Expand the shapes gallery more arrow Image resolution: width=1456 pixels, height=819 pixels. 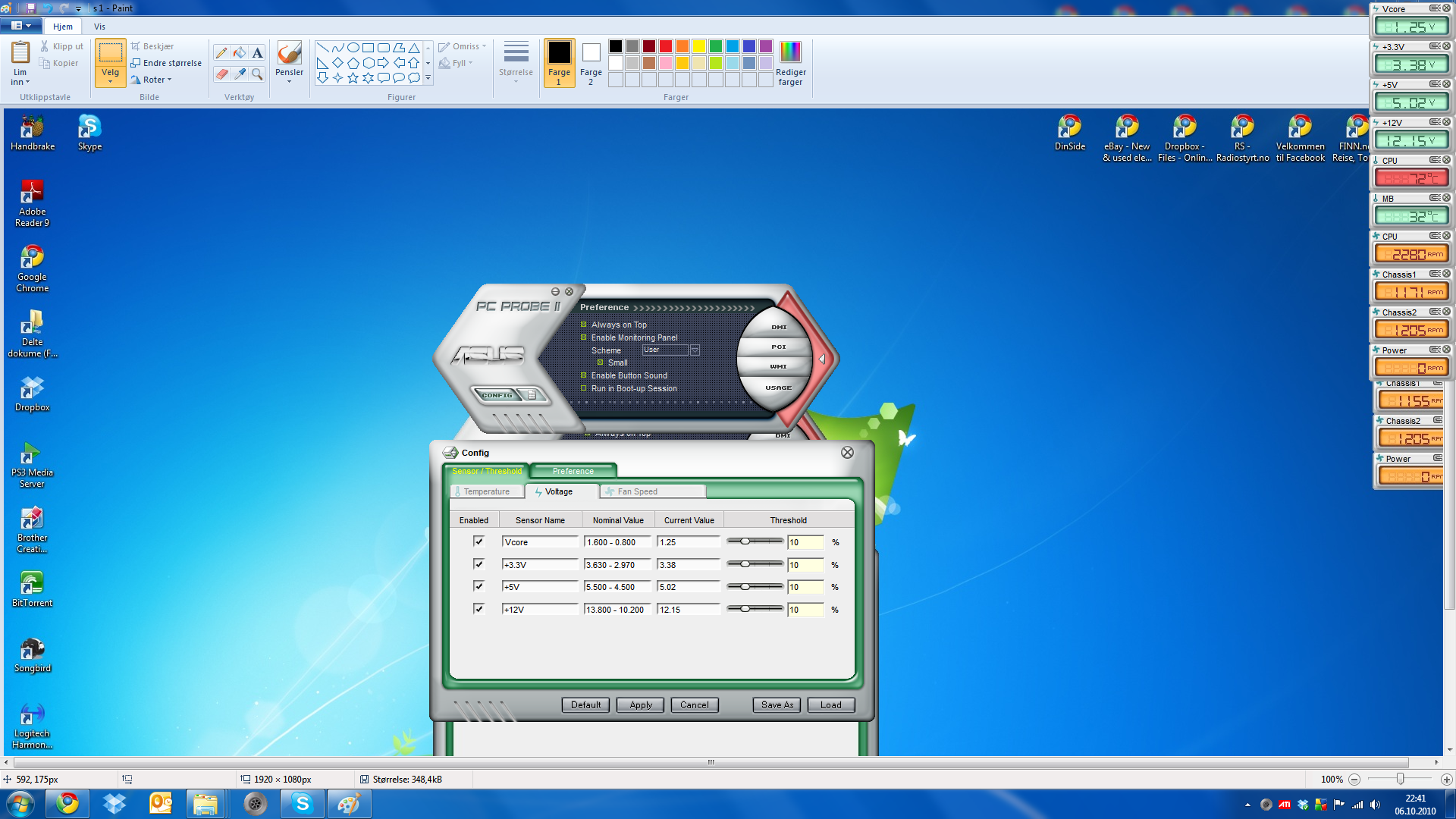(428, 77)
